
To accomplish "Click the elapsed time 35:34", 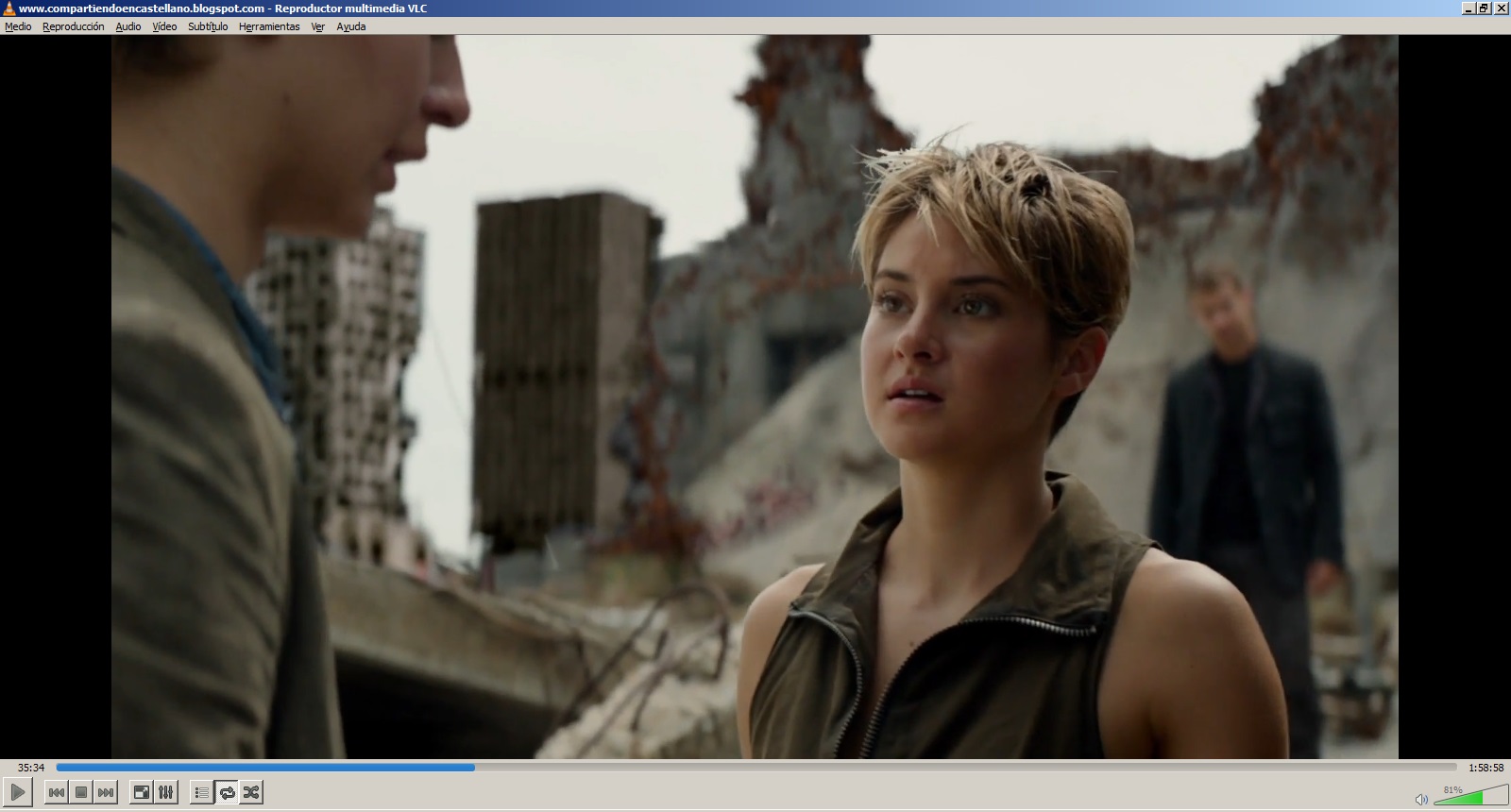I will (31, 768).
